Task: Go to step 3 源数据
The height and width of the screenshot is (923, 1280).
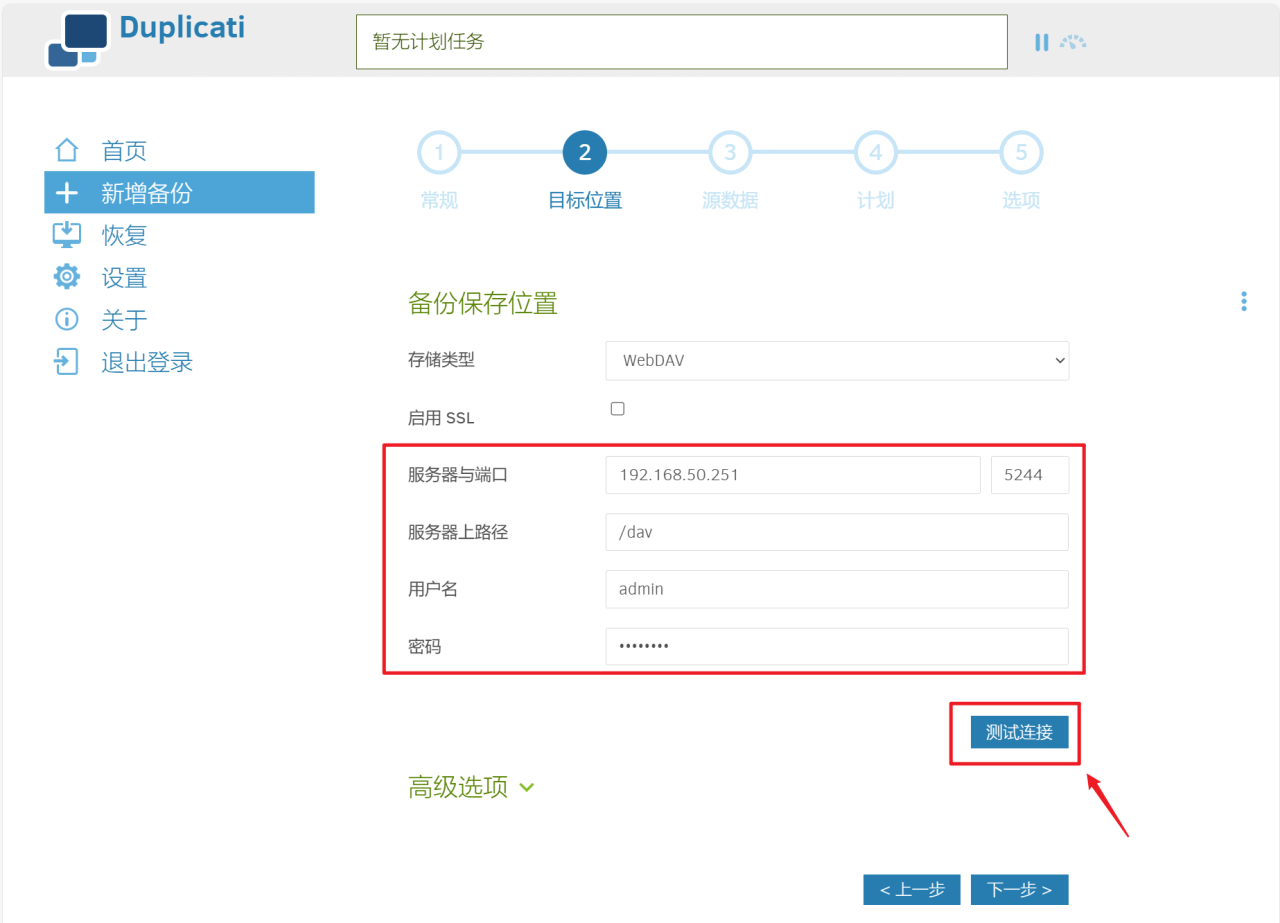Action: pos(730,152)
